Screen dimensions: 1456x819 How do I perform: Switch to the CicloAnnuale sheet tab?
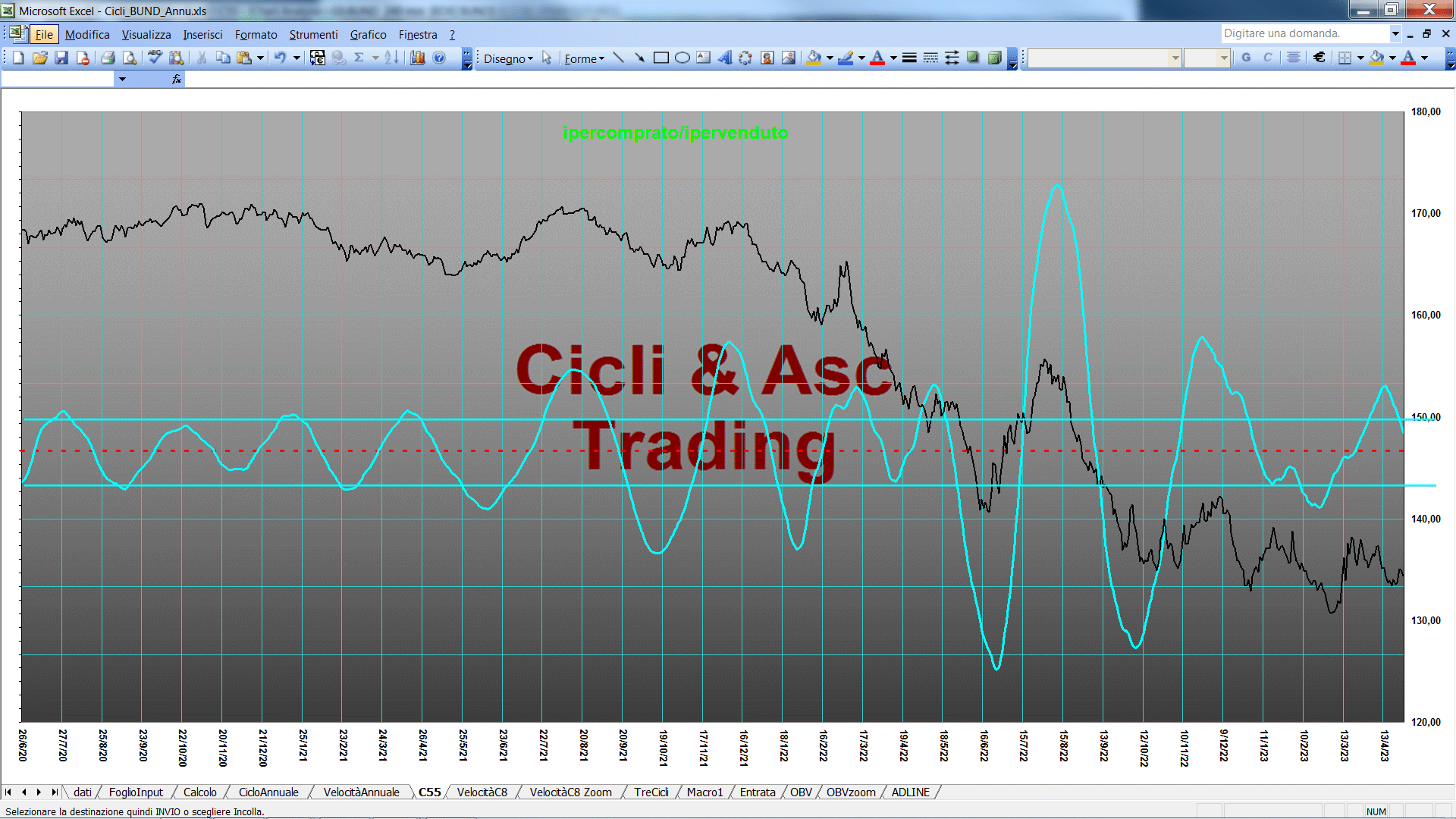click(268, 792)
